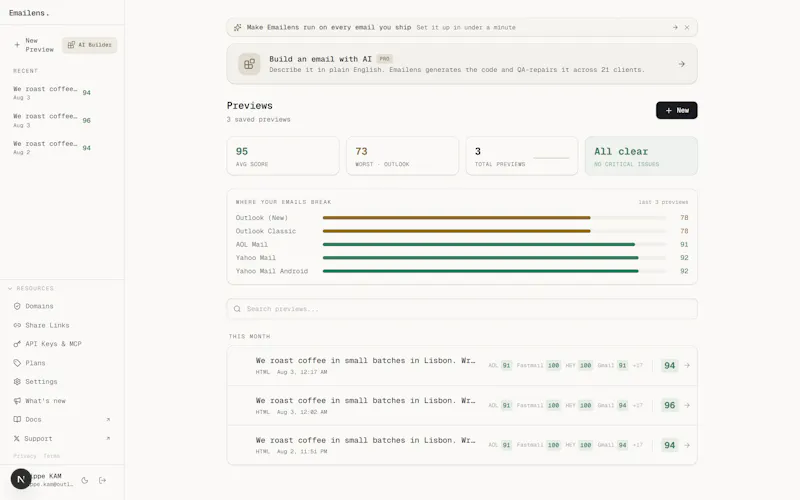The image size is (800, 500).
Task: Click the search magnifier icon
Action: tap(237, 309)
